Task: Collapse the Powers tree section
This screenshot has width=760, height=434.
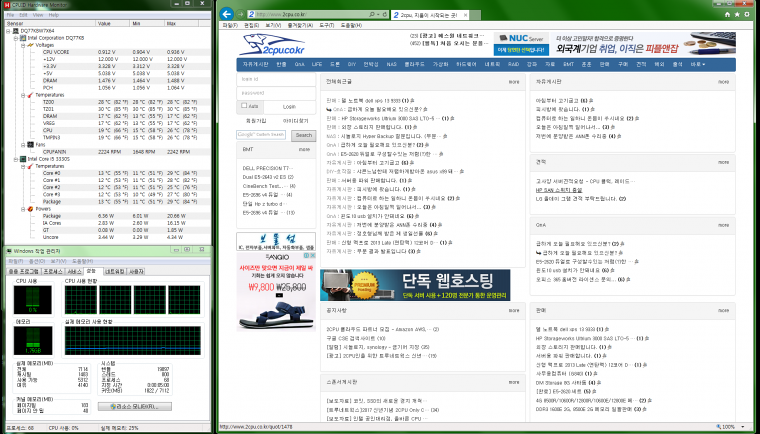Action: point(23,209)
